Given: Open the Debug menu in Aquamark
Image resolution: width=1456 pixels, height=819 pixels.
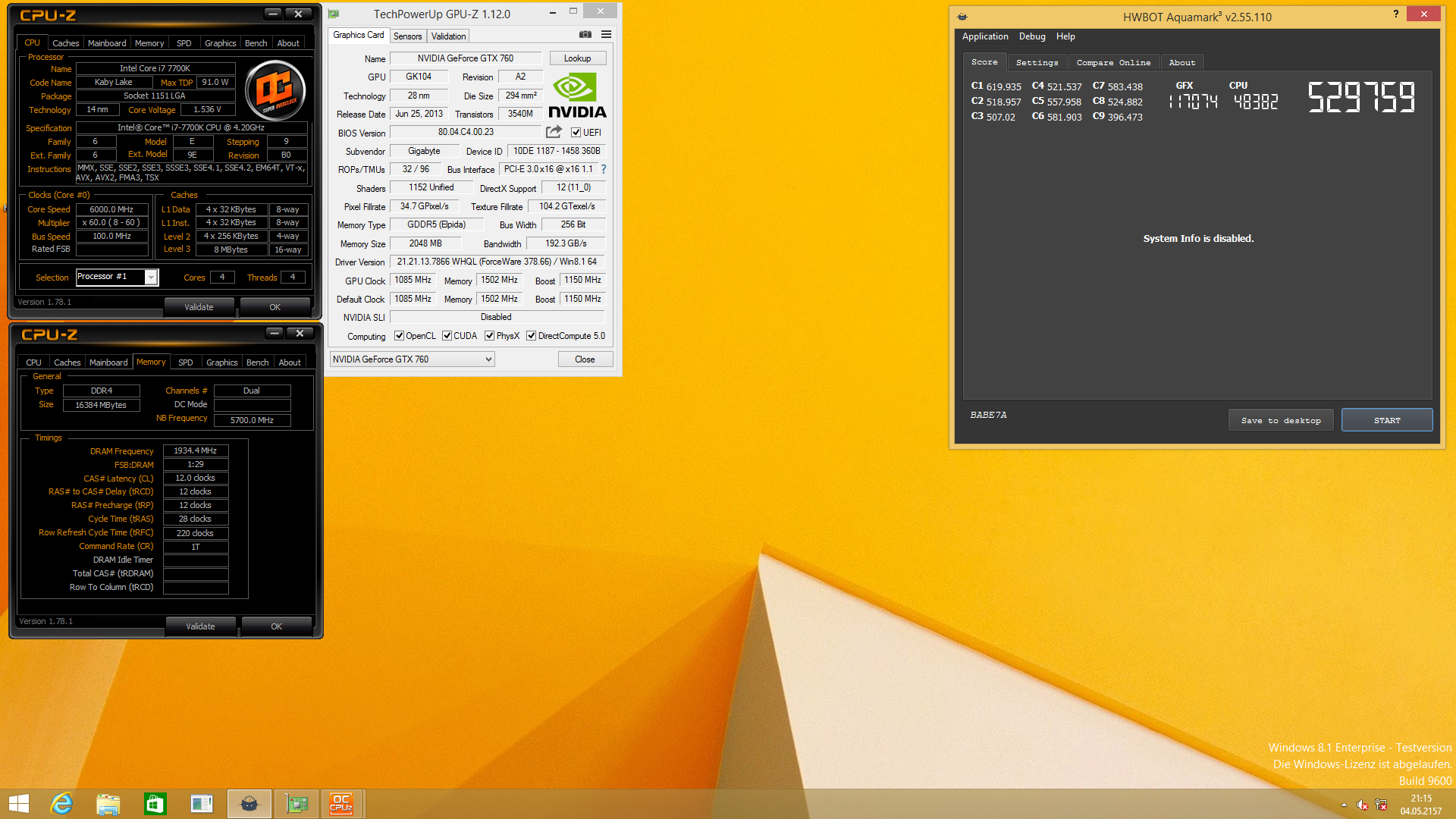Looking at the screenshot, I should 1032,36.
